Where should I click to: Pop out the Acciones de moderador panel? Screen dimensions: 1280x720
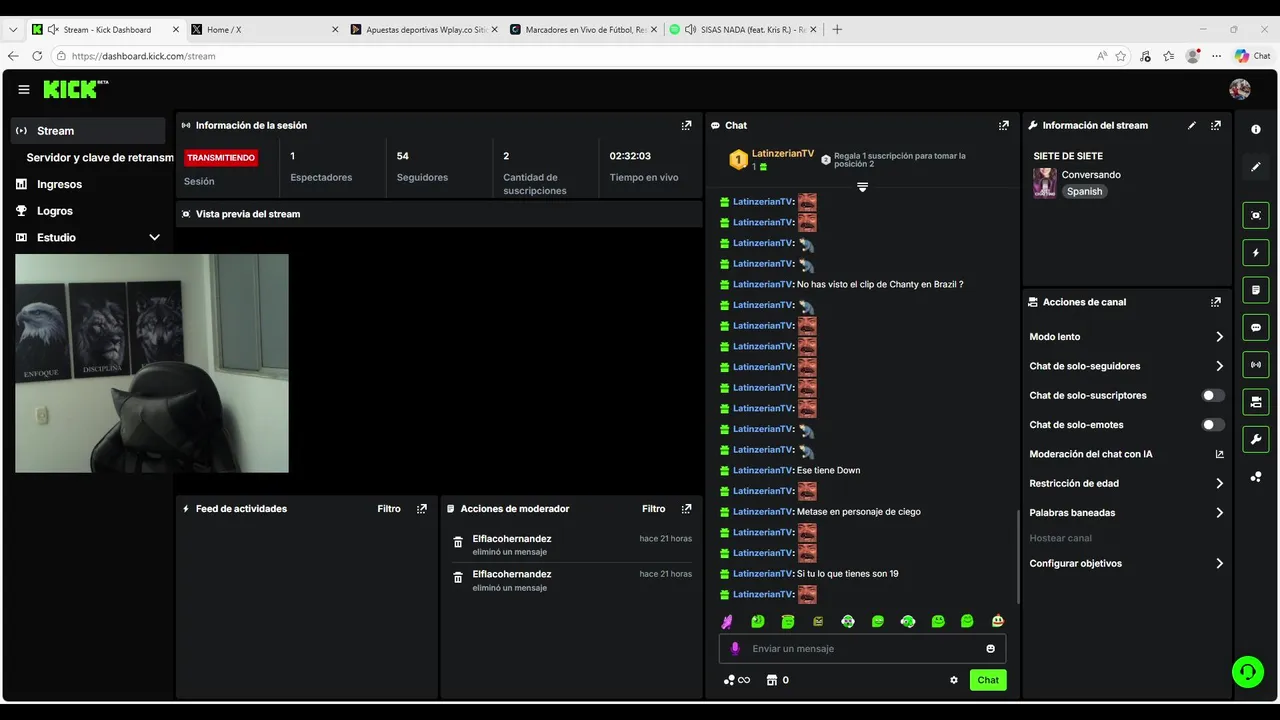pos(686,509)
